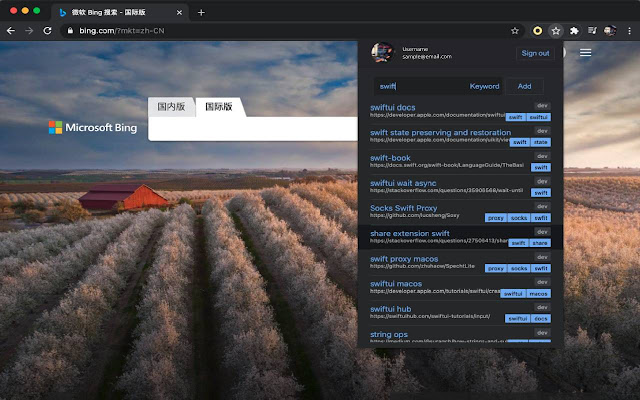
Task: Click the address bar URL
Action: click(x=122, y=31)
